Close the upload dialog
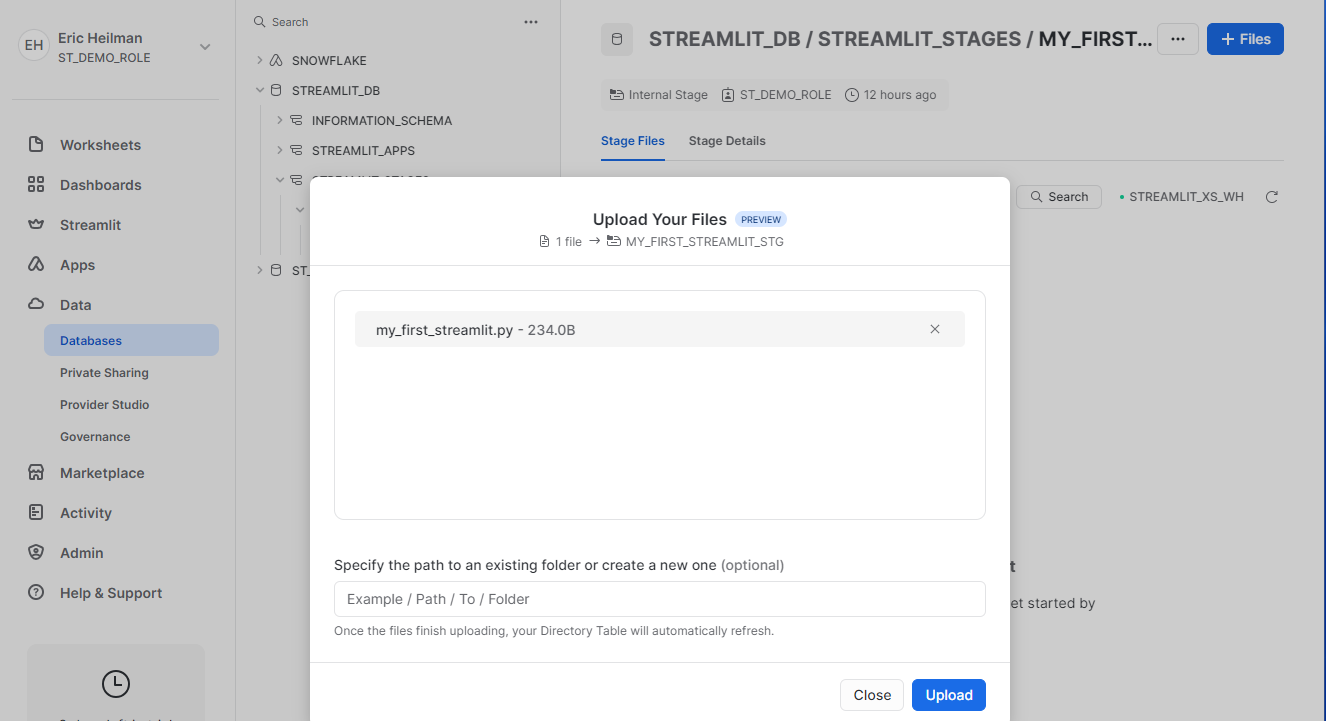The height and width of the screenshot is (721, 1326). [x=872, y=695]
